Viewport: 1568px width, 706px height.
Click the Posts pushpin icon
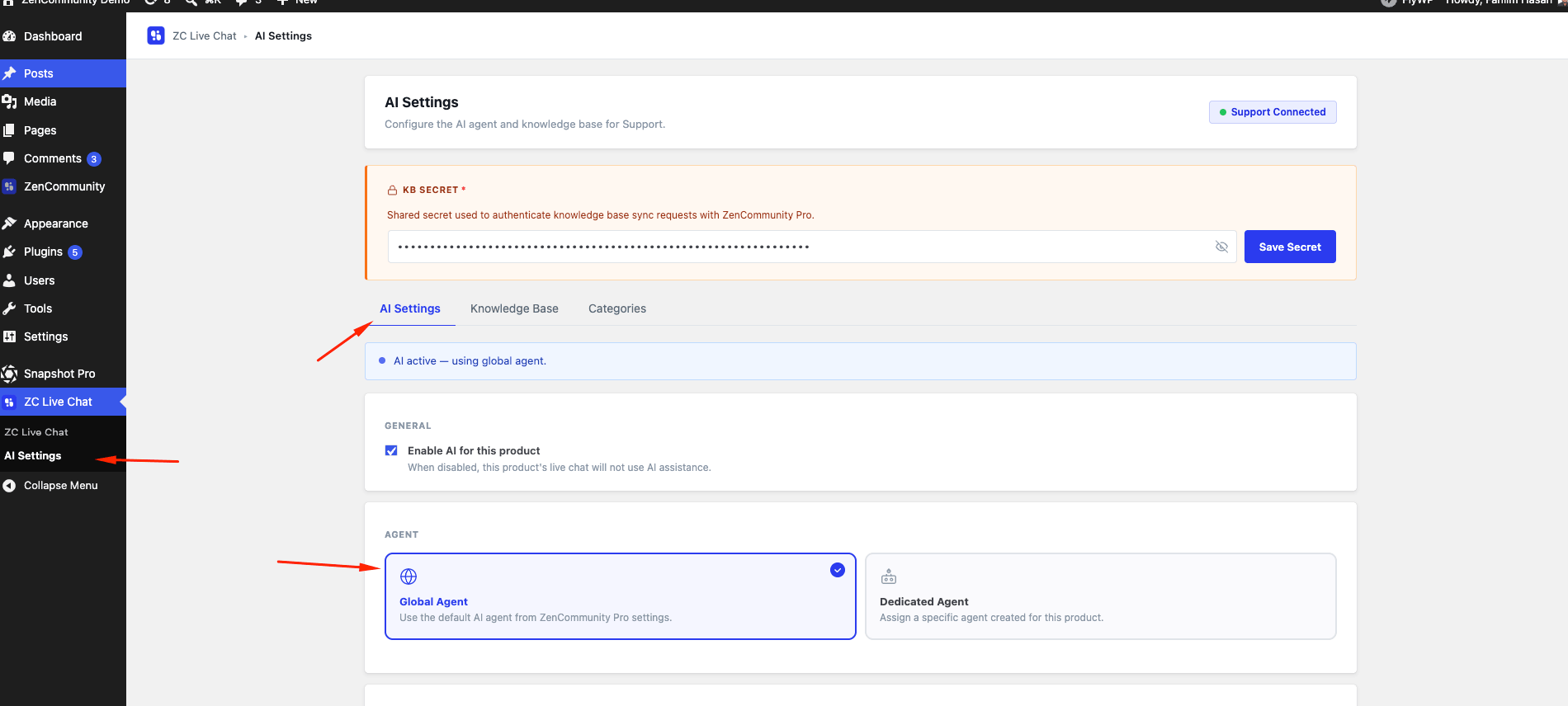(10, 73)
